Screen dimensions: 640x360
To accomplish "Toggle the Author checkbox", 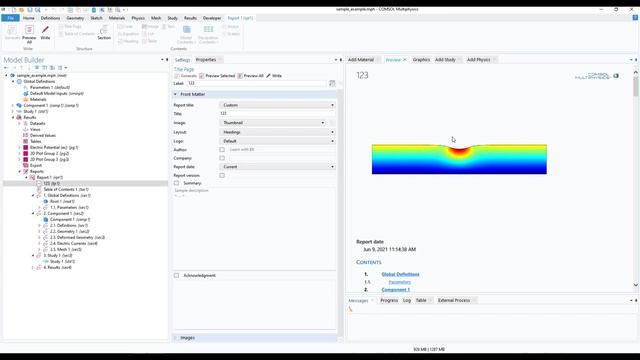I will (222, 150).
